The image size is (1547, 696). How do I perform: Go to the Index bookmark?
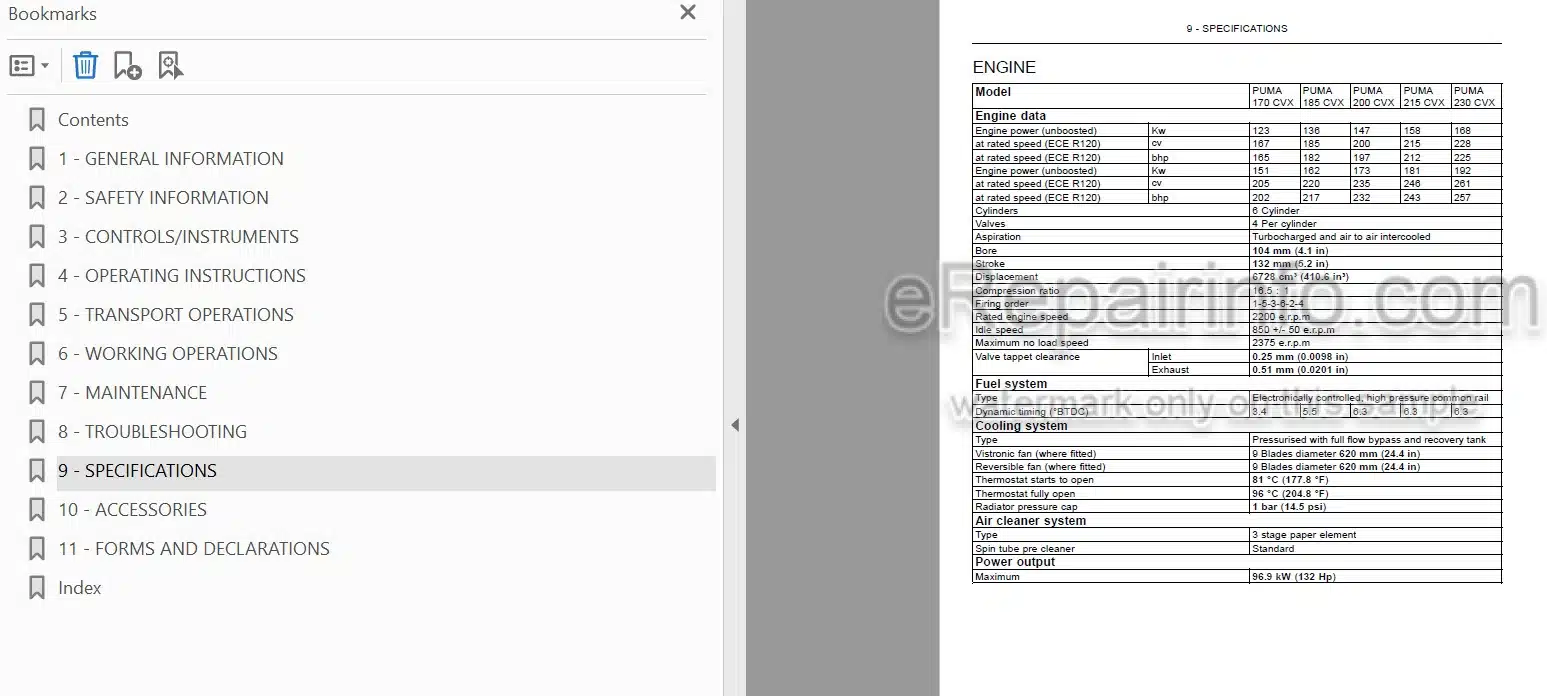(x=80, y=588)
